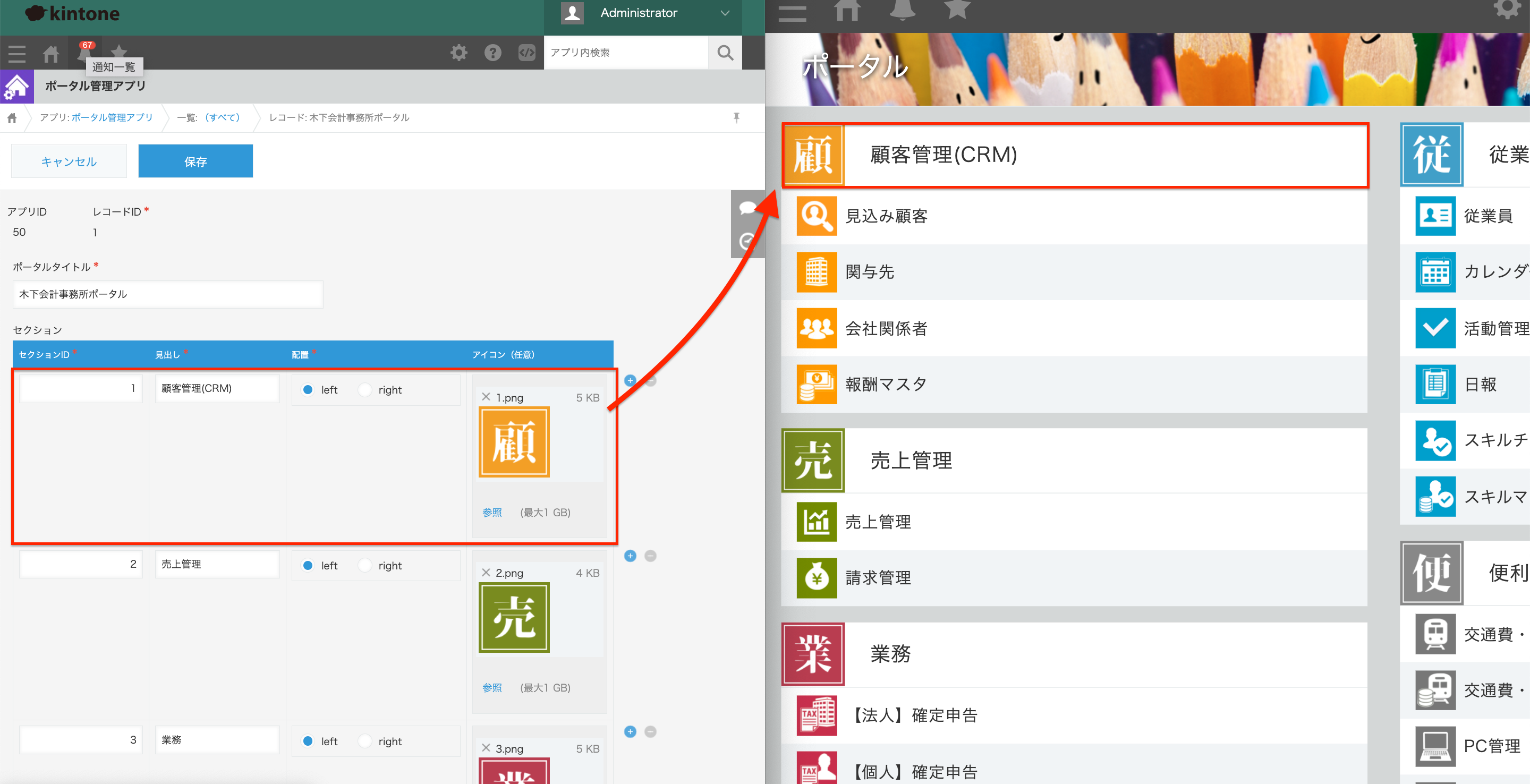The width and height of the screenshot is (1530, 784).
Task: Remove uploaded file 1.png
Action: point(486,397)
